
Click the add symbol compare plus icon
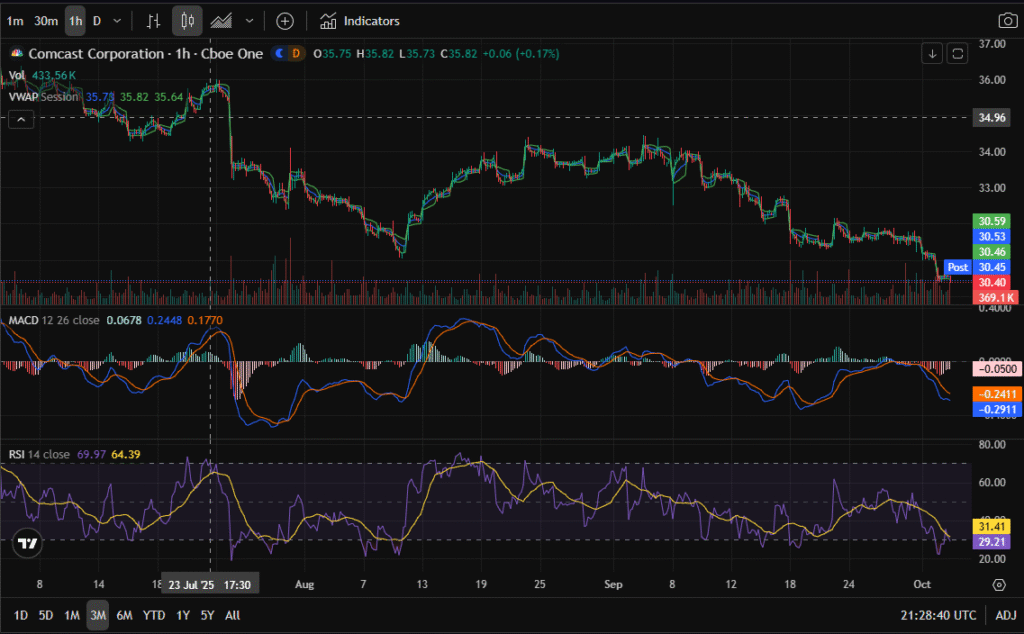(x=285, y=21)
